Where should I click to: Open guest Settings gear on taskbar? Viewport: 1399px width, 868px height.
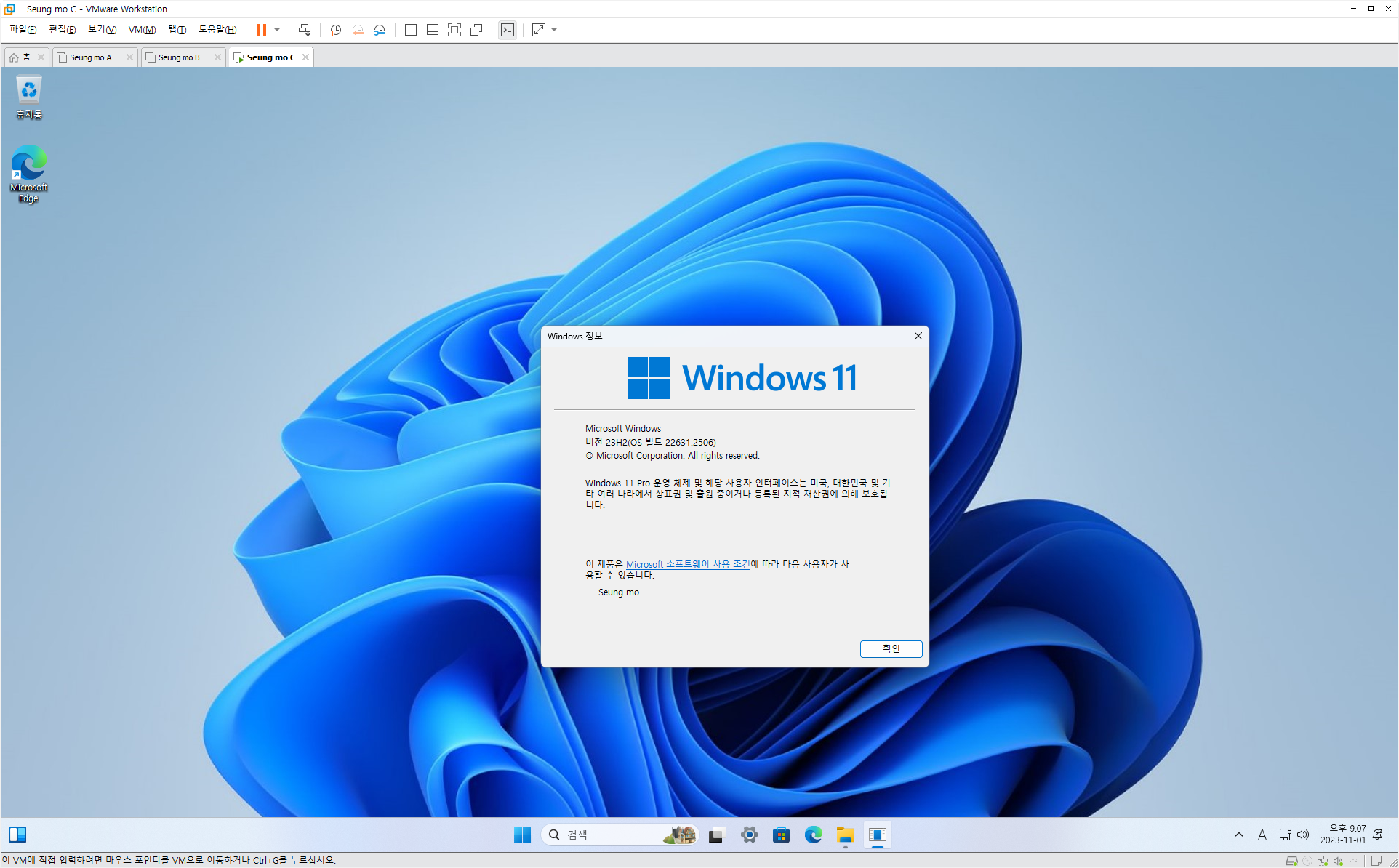(x=750, y=835)
